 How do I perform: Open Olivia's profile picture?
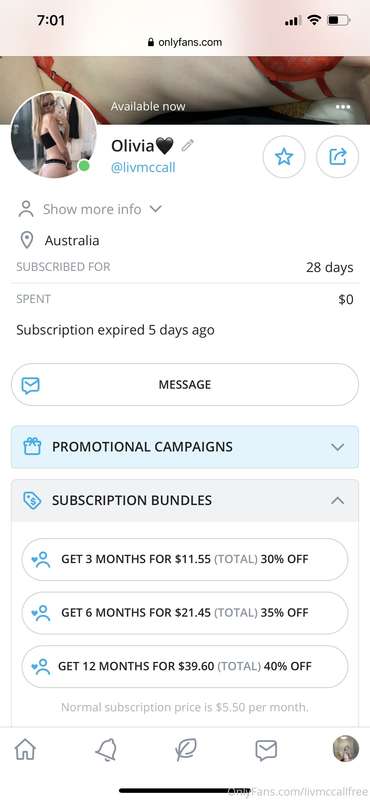[x=54, y=135]
